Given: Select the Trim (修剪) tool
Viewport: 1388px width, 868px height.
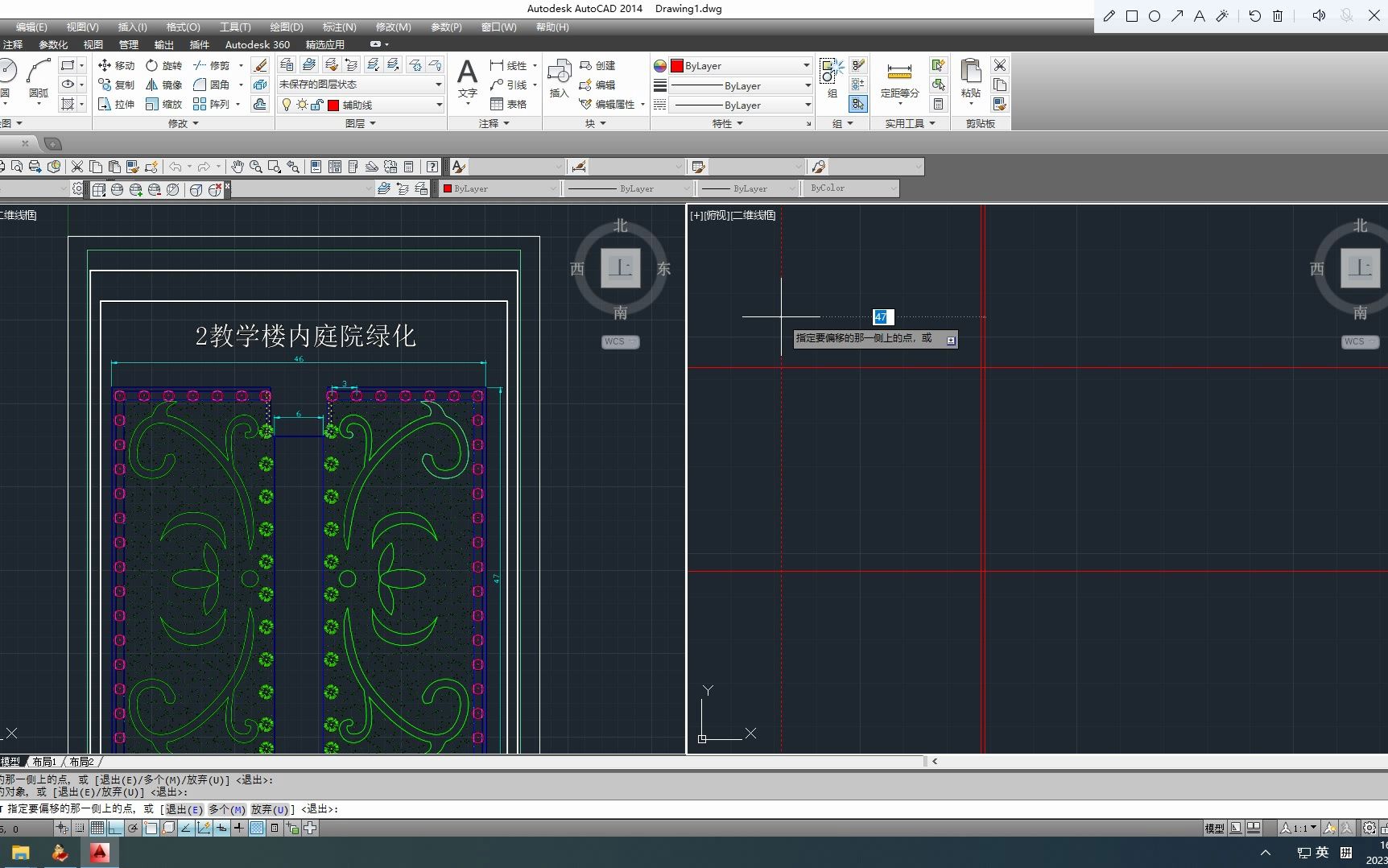Looking at the screenshot, I should pyautogui.click(x=212, y=65).
